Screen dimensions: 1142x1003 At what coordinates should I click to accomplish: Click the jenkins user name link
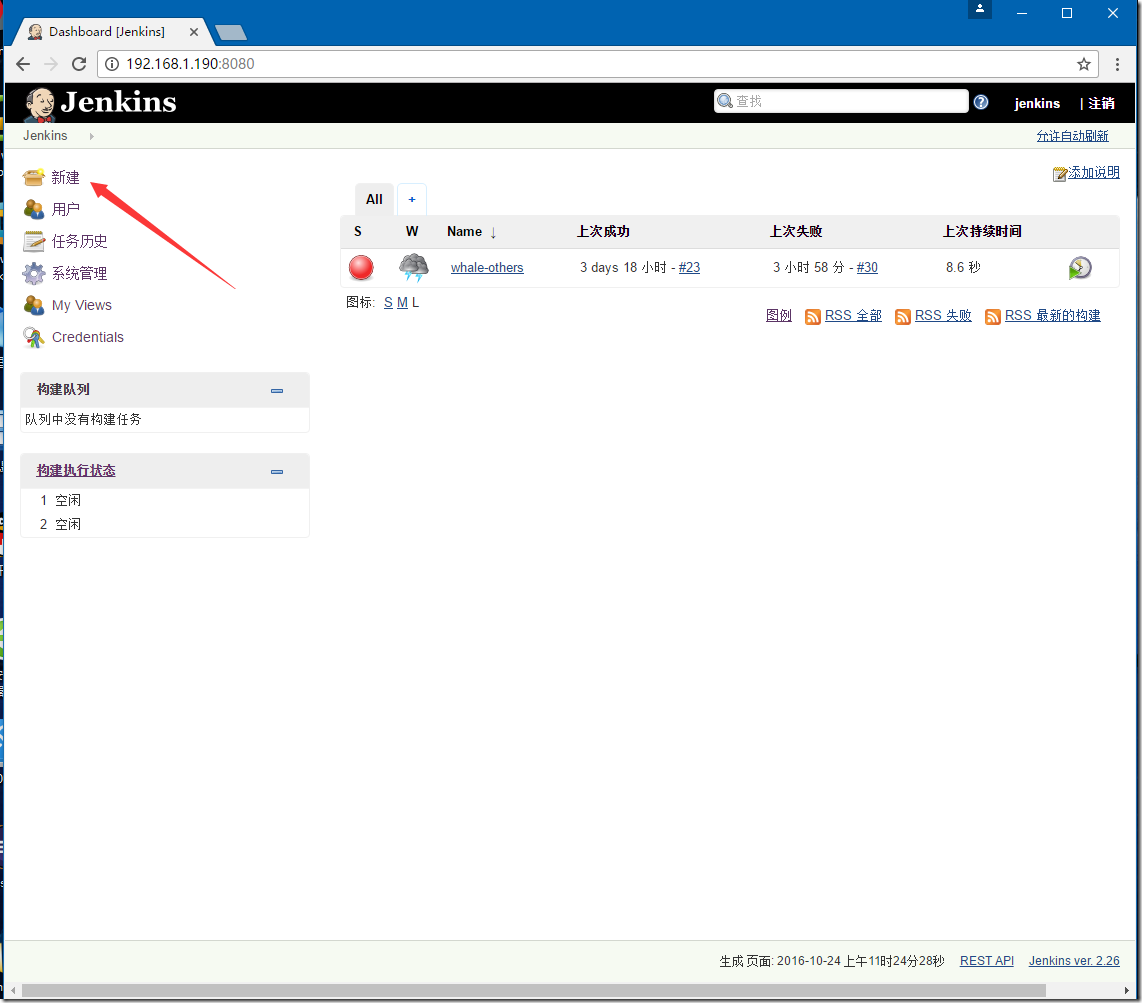(1037, 103)
